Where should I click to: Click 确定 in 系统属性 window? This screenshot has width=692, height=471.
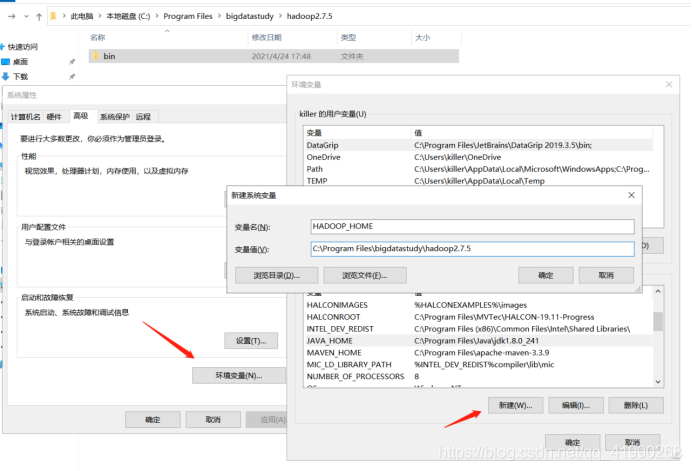pos(153,419)
